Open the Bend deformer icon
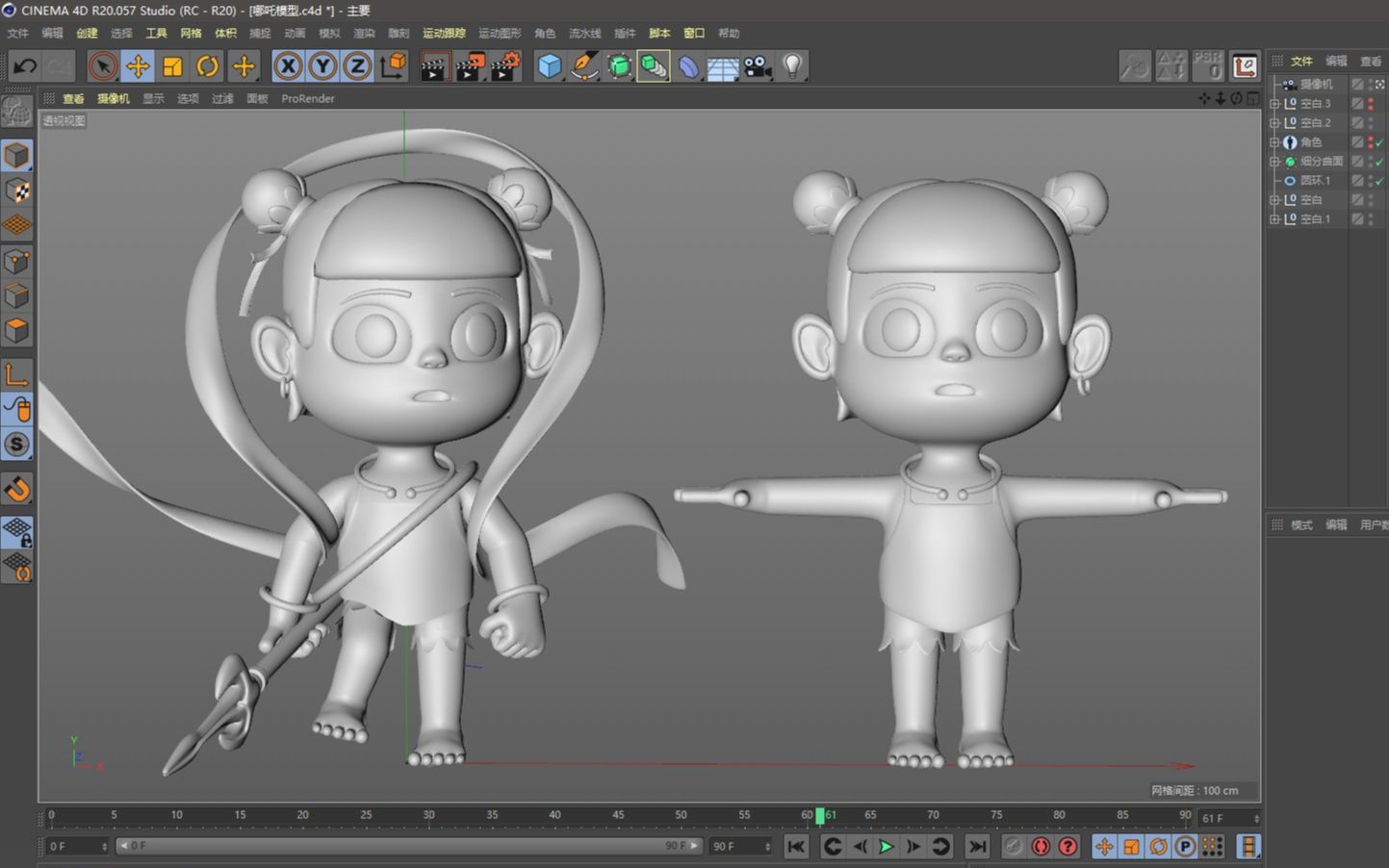1389x868 pixels. point(688,66)
